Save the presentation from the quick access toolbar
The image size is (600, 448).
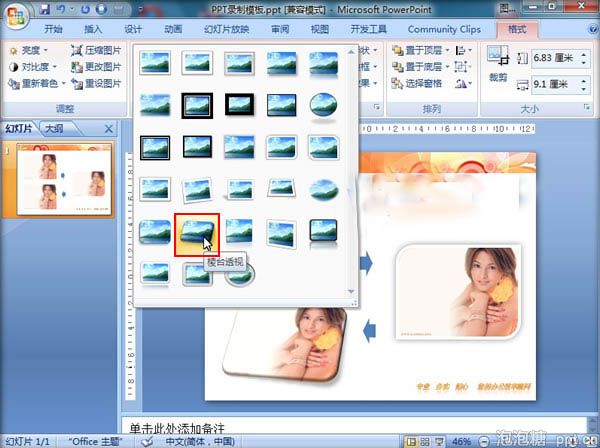pos(45,9)
